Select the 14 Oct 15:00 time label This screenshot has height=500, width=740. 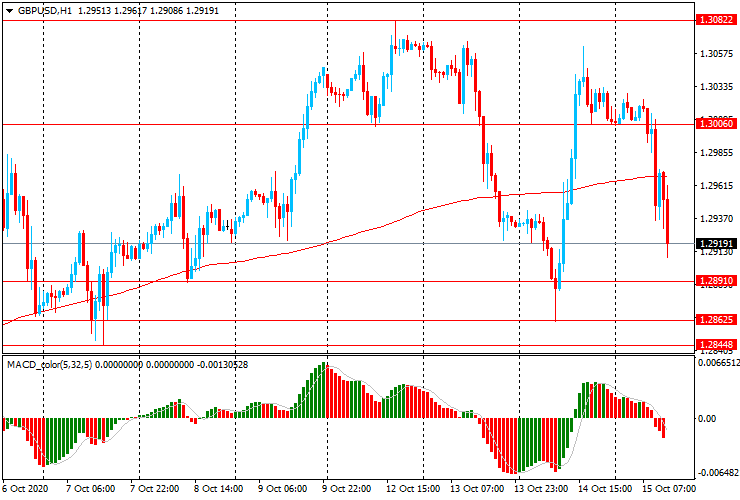pyautogui.click(x=605, y=488)
